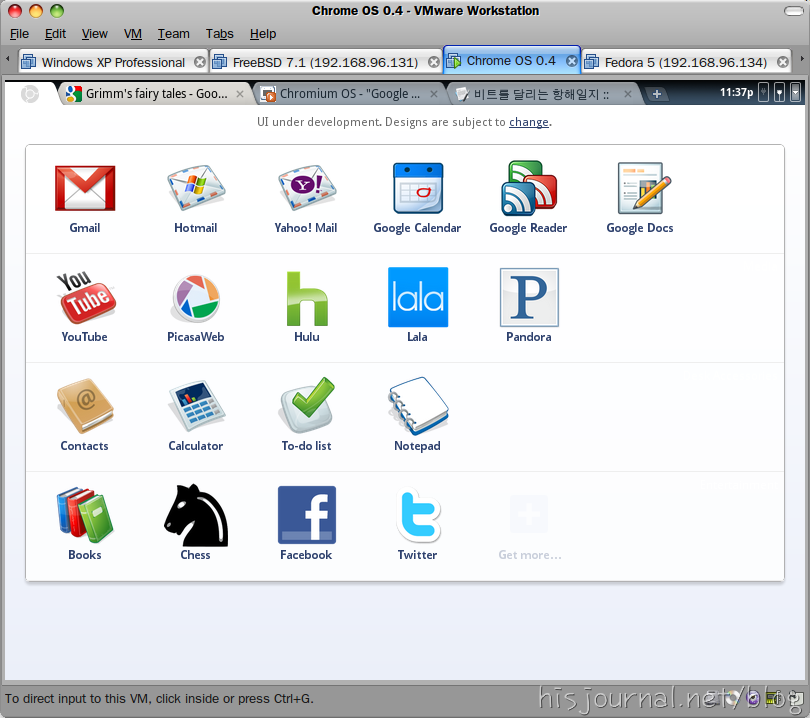Open the Help menu

(263, 34)
